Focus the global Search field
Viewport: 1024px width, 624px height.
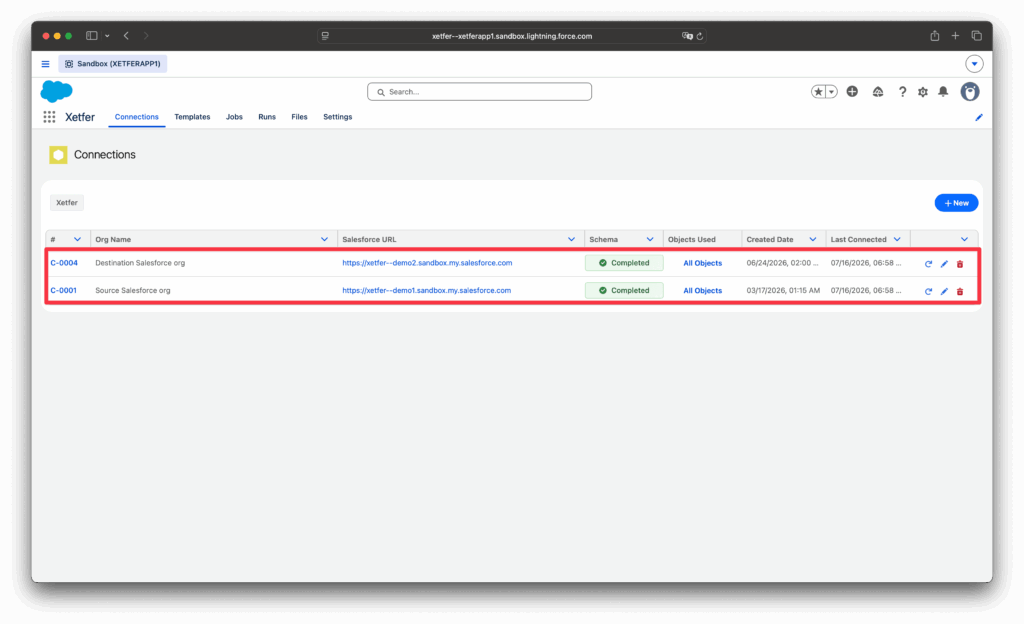click(479, 92)
